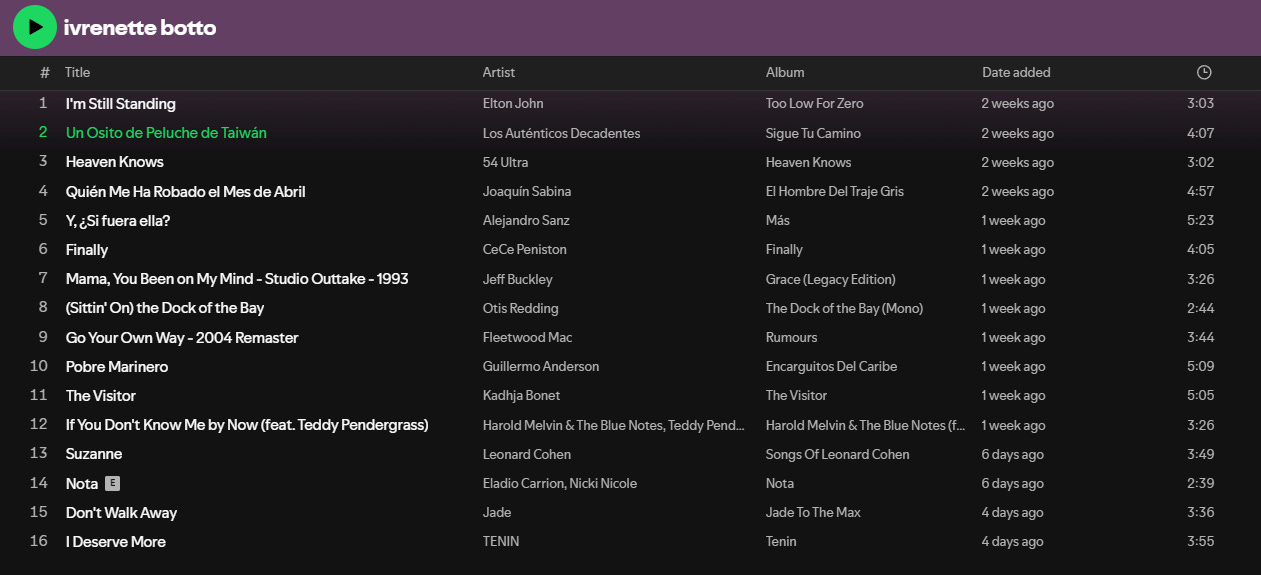1261x575 pixels.
Task: Open artist TENIN
Action: pos(501,542)
